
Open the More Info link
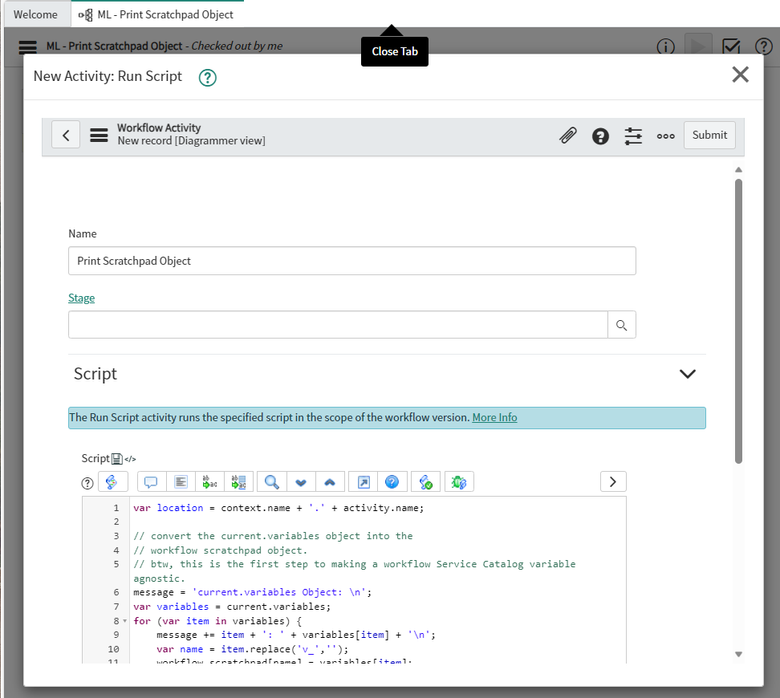tap(494, 417)
